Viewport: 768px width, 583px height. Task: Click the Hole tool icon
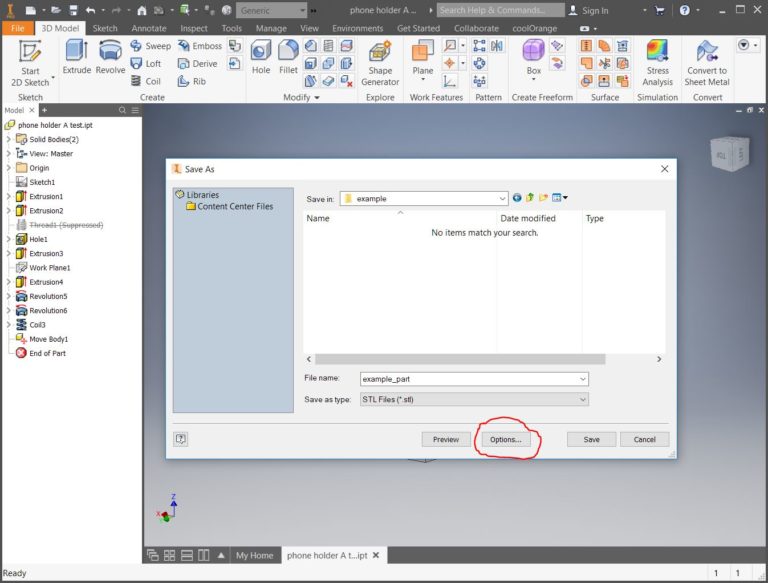pyautogui.click(x=261, y=53)
